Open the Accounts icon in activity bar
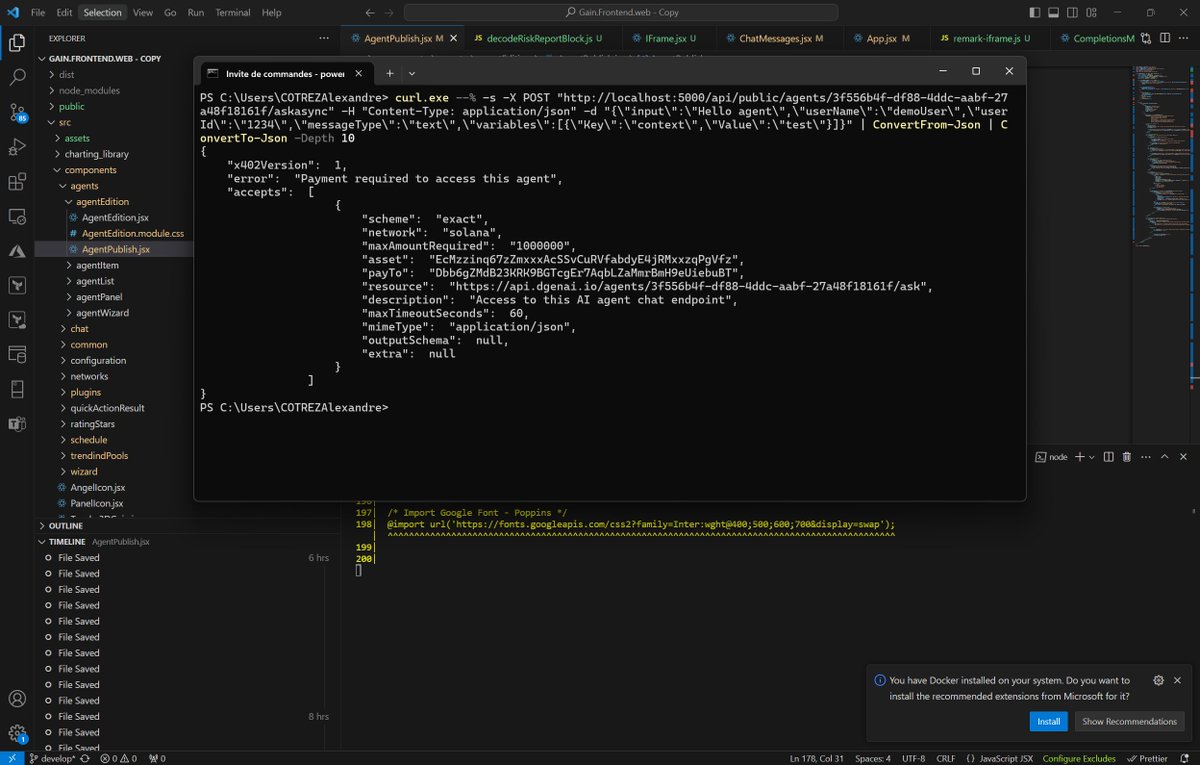The image size is (1200, 765). tap(17, 699)
